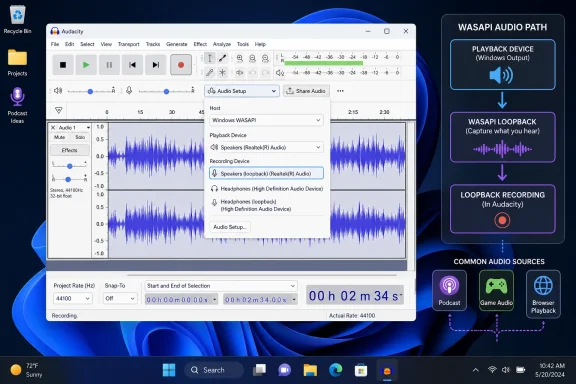
Task: Adjust the playback volume slider handle
Action: click(x=90, y=91)
